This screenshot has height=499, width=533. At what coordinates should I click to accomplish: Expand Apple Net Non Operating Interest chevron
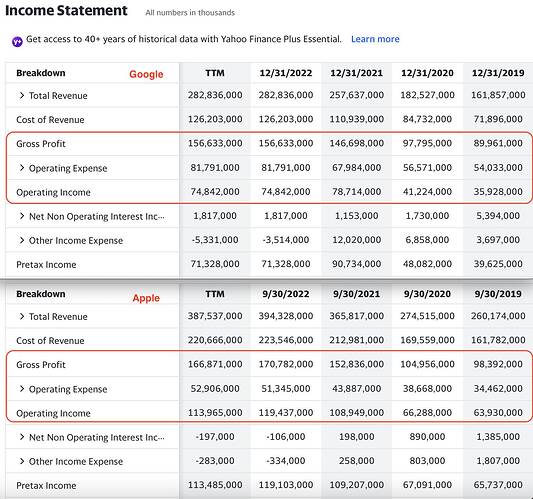click(22, 437)
